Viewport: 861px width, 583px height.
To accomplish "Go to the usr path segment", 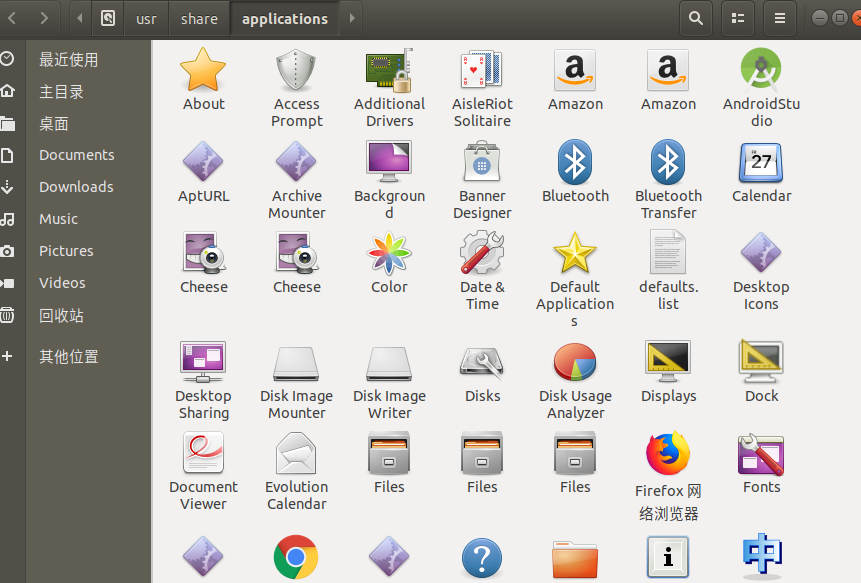I will pyautogui.click(x=146, y=18).
